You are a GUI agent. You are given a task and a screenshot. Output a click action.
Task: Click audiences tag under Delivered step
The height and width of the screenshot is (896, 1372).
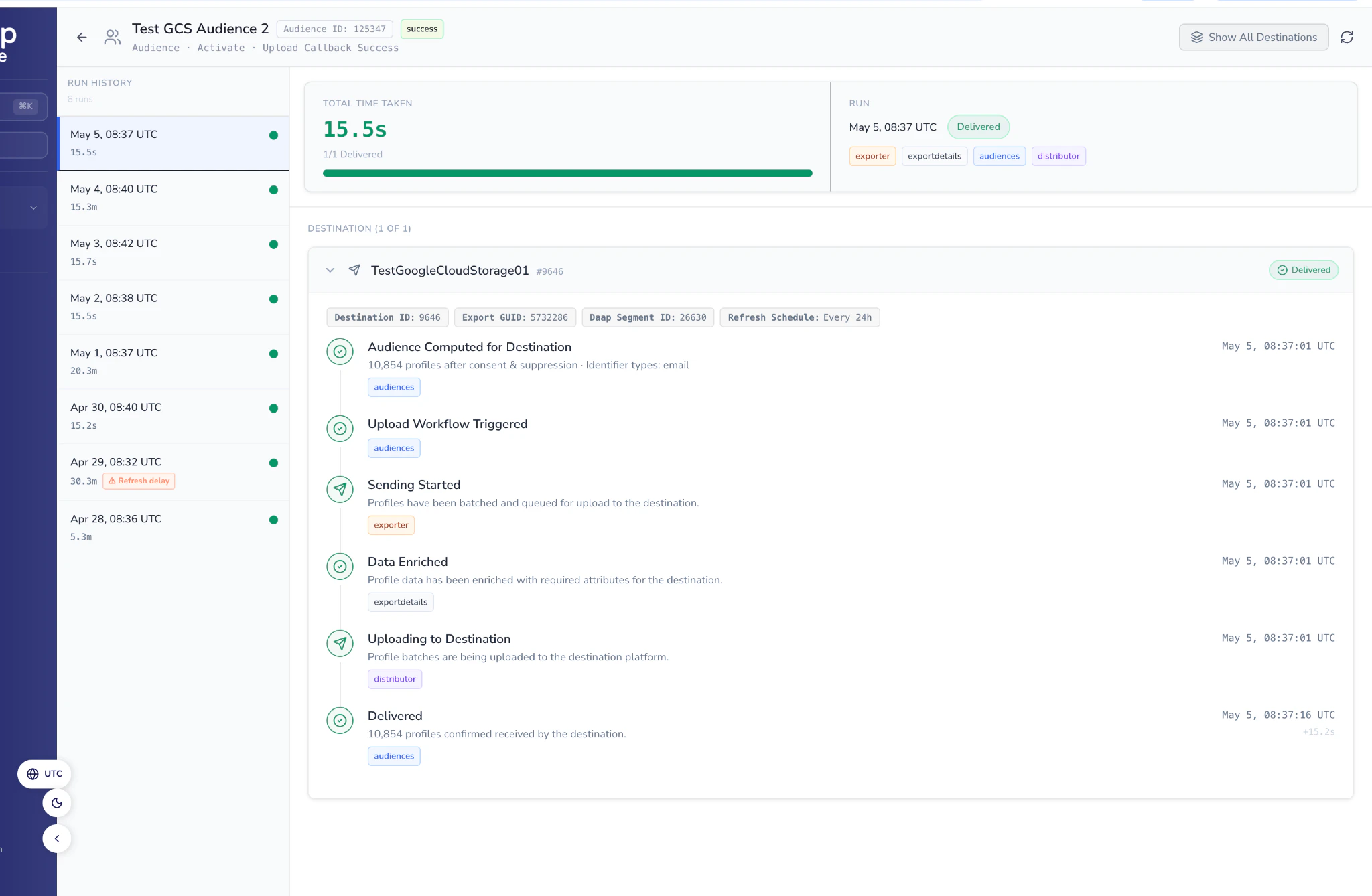(x=394, y=757)
